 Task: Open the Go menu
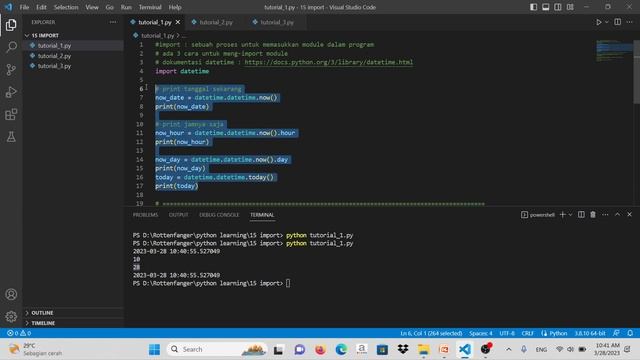tap(109, 7)
